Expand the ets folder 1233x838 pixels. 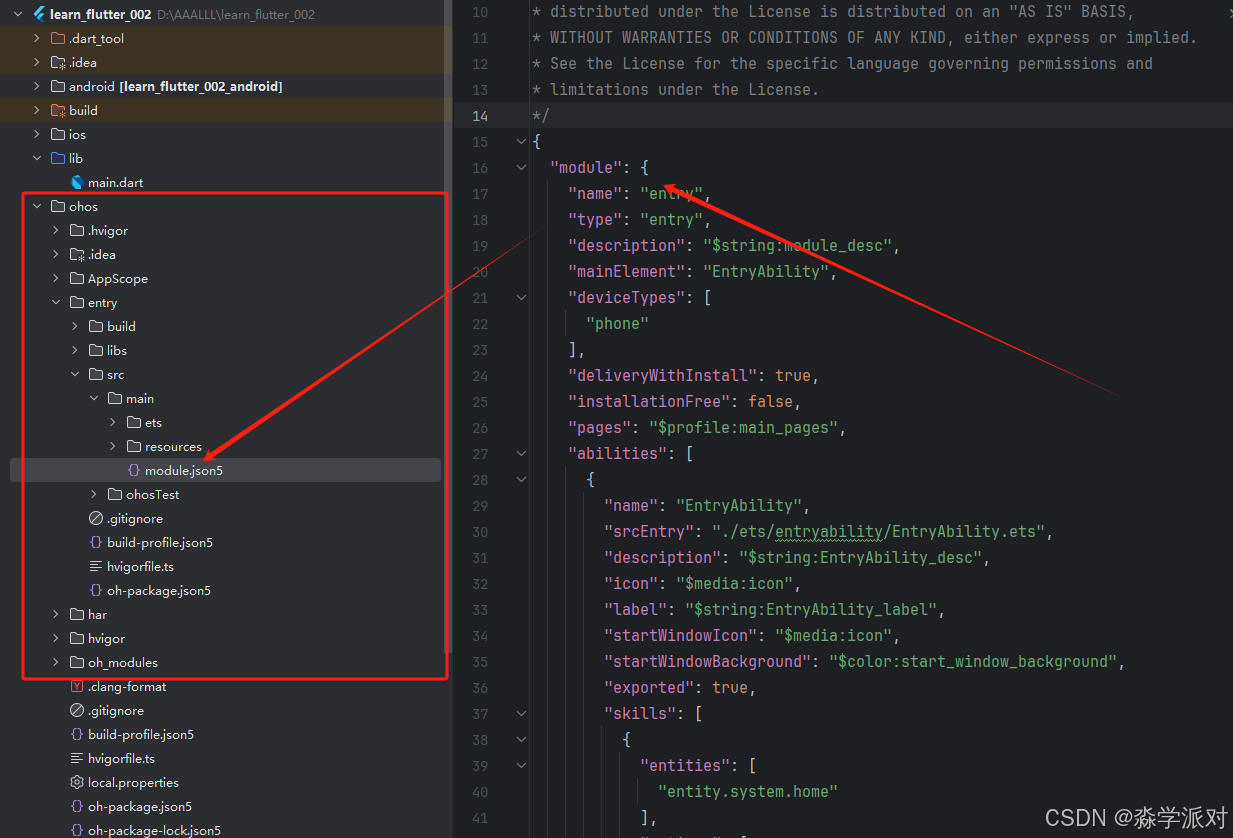point(113,422)
